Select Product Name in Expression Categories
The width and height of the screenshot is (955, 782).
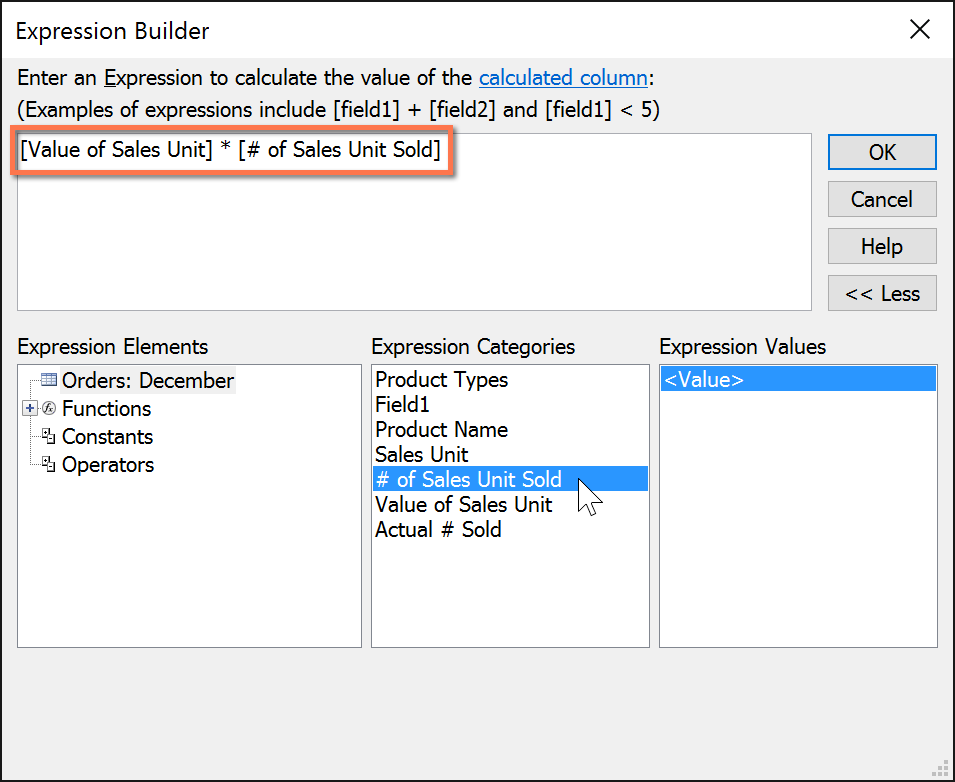point(441,429)
